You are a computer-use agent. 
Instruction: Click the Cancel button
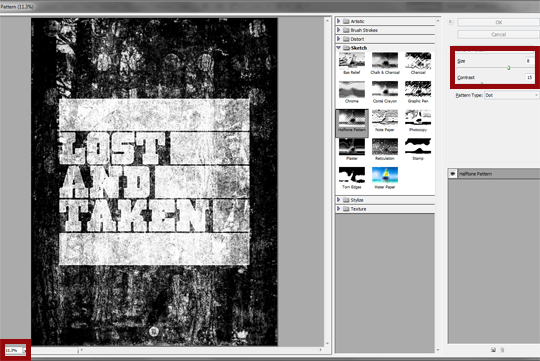(498, 34)
